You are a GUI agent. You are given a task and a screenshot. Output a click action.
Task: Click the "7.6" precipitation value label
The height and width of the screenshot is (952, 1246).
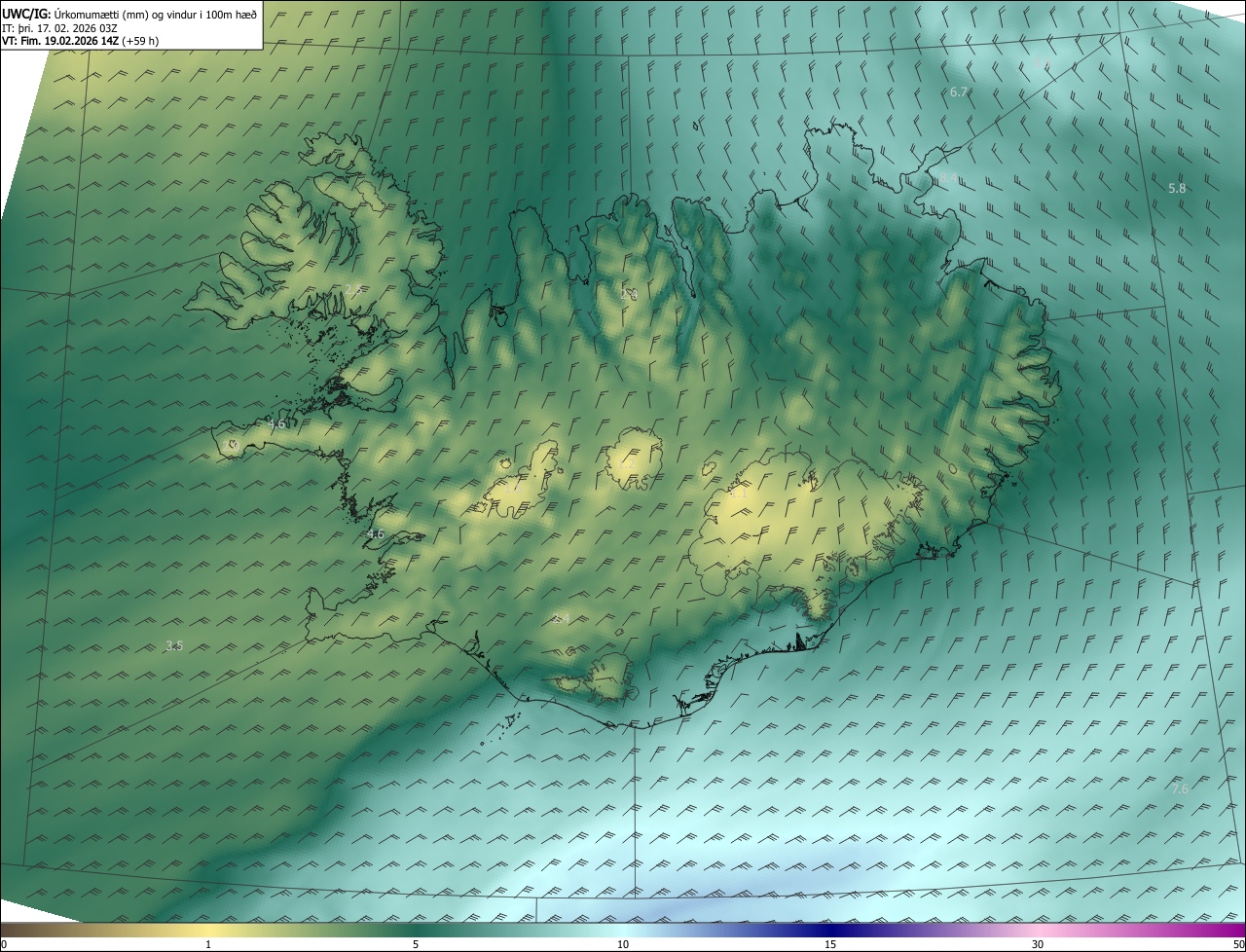tap(1180, 788)
